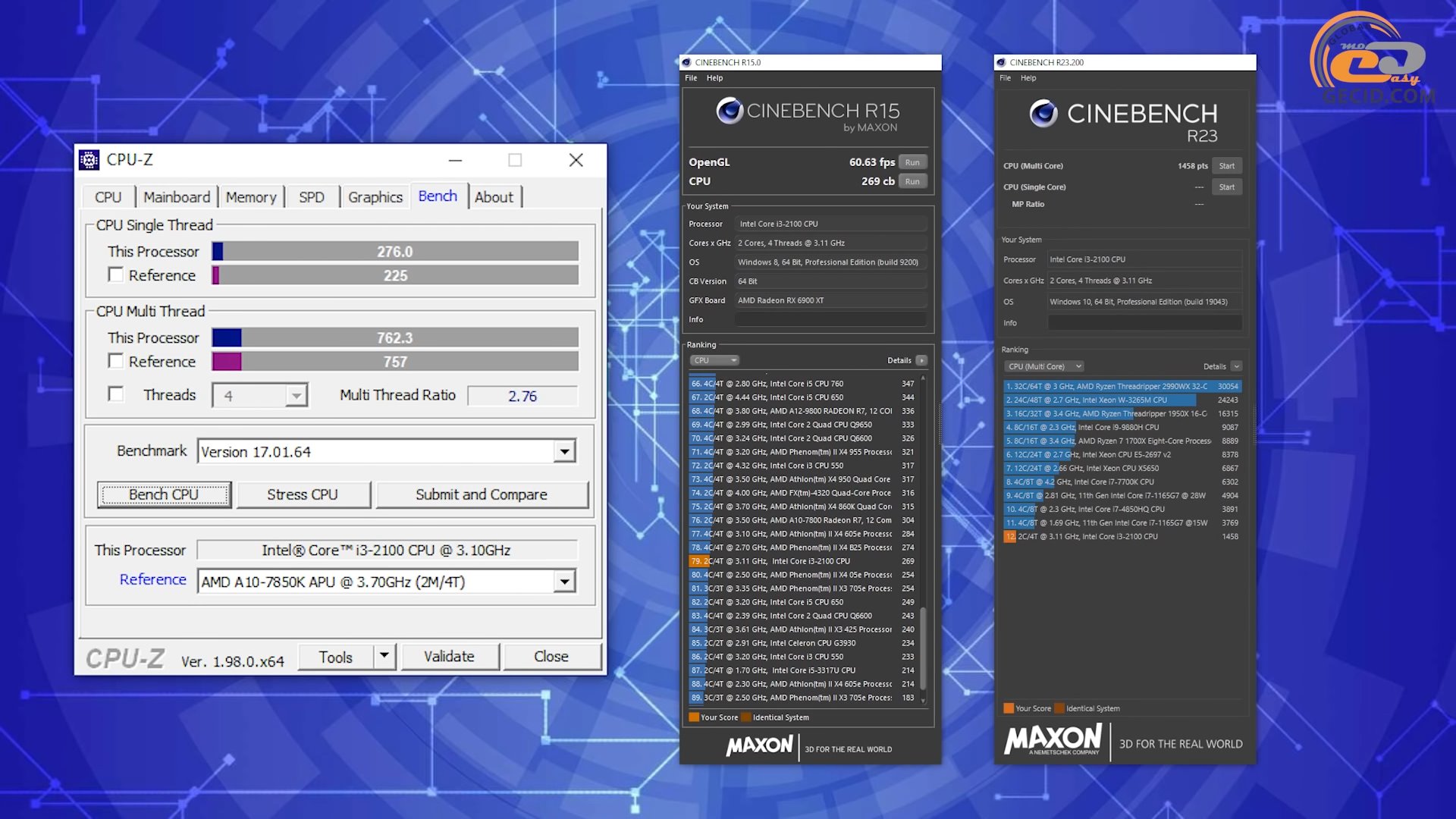The image size is (1456, 819).
Task: Toggle the Single Thread Reference checkbox
Action: pyautogui.click(x=115, y=275)
